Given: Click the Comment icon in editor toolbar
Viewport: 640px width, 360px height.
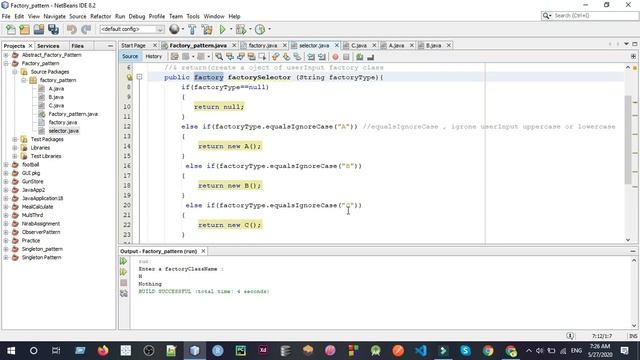Looking at the screenshot, I should coord(360,57).
